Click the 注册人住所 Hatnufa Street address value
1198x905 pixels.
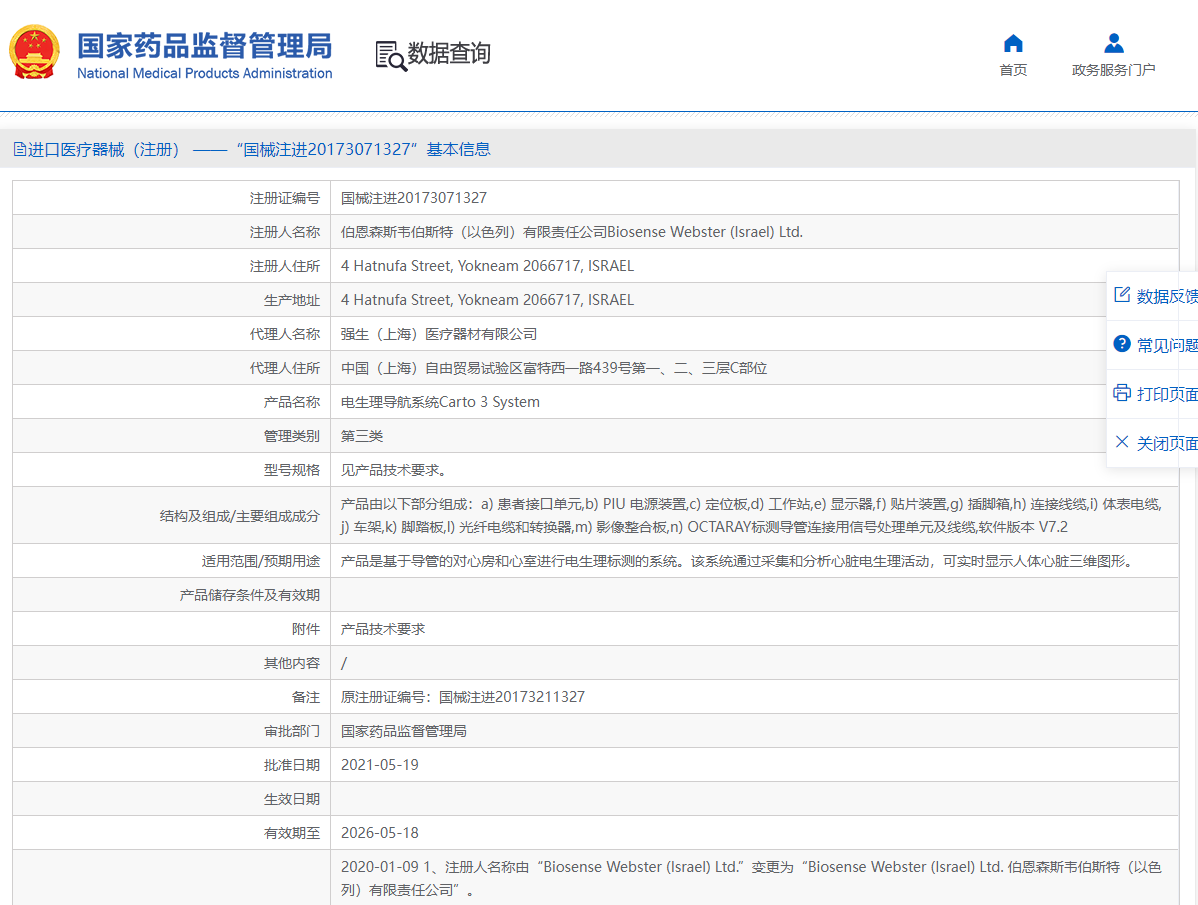point(487,266)
